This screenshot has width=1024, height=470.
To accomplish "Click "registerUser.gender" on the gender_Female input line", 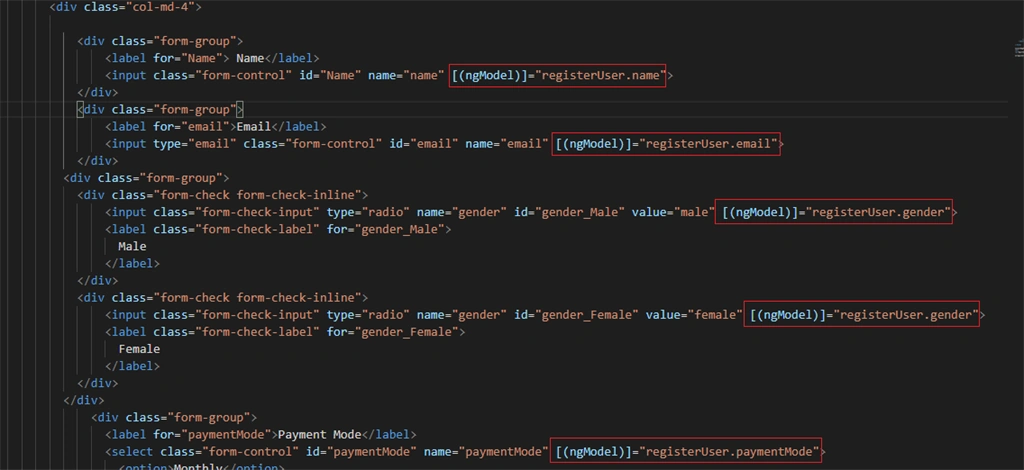I will tap(906, 315).
